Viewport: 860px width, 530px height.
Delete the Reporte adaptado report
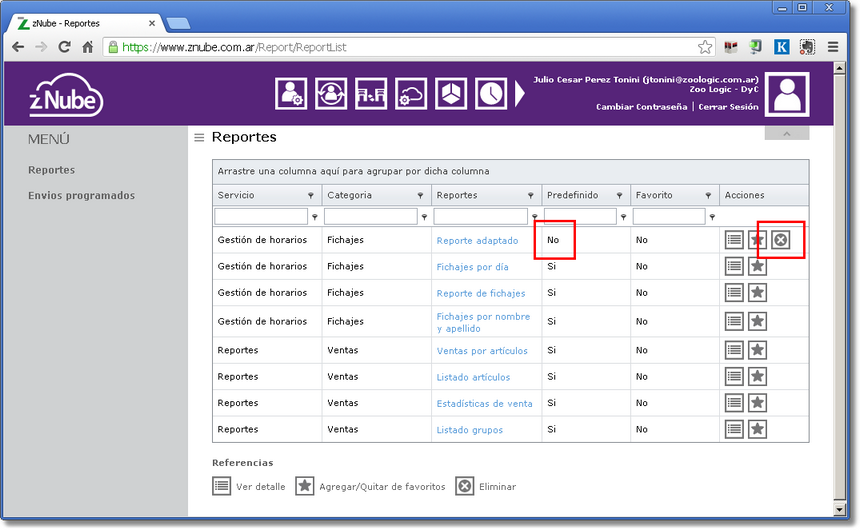[781, 239]
